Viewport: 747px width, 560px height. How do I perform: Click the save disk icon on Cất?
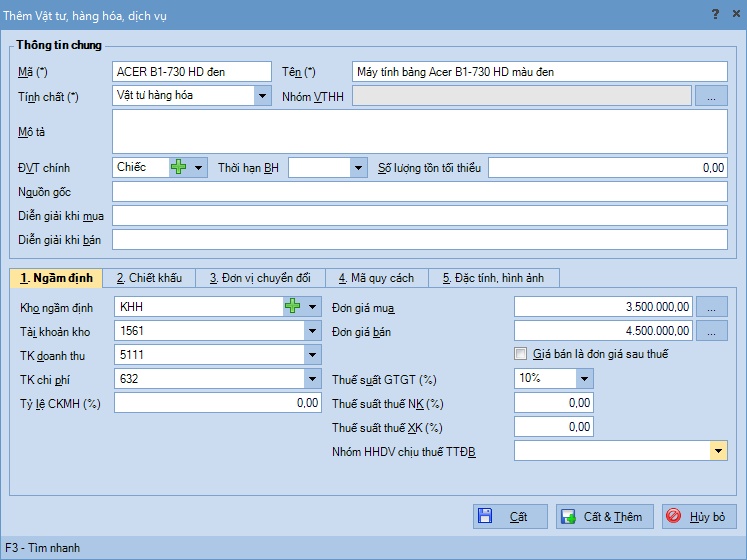[485, 516]
